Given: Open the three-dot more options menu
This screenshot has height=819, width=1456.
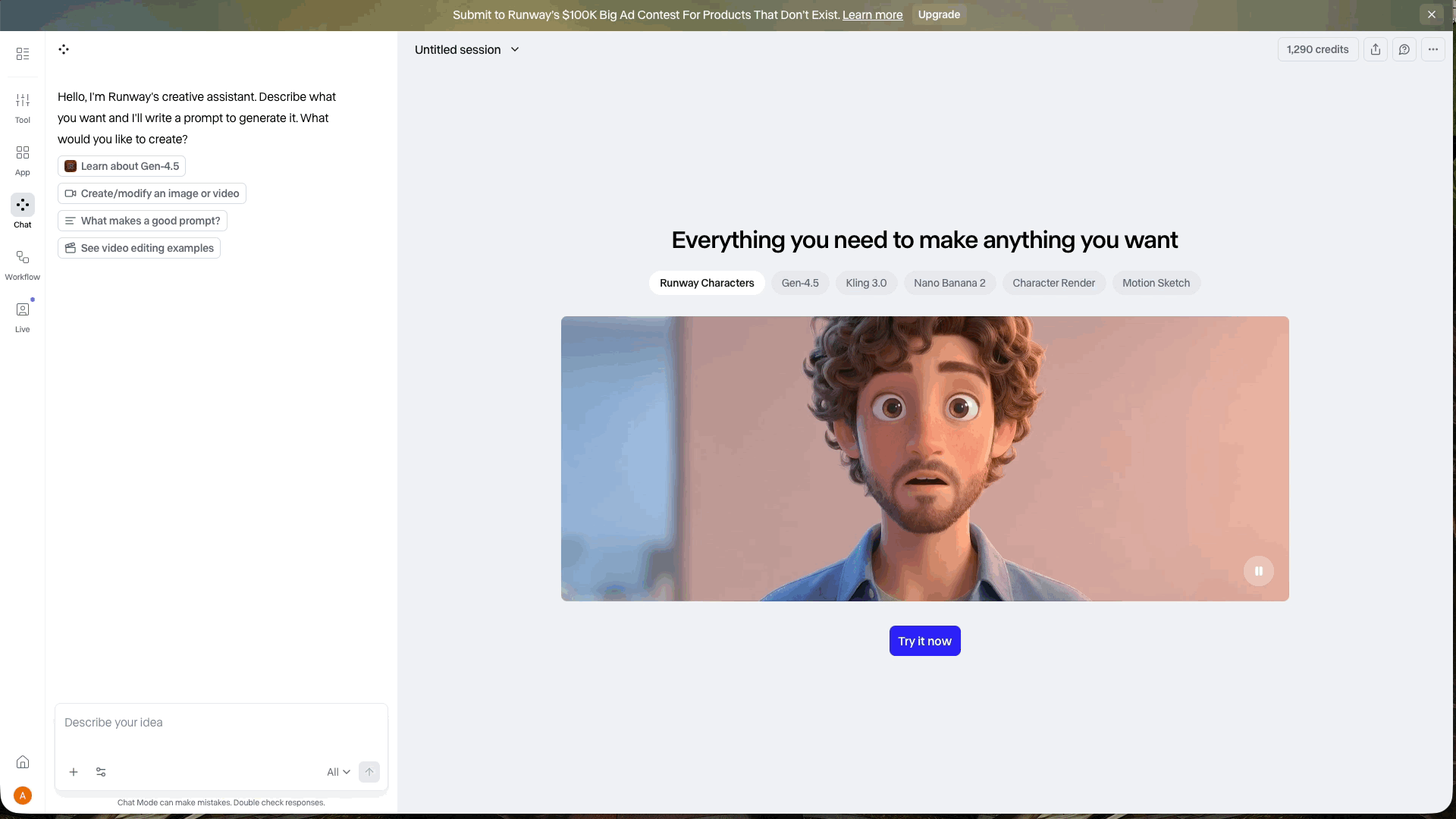Looking at the screenshot, I should click(1433, 49).
